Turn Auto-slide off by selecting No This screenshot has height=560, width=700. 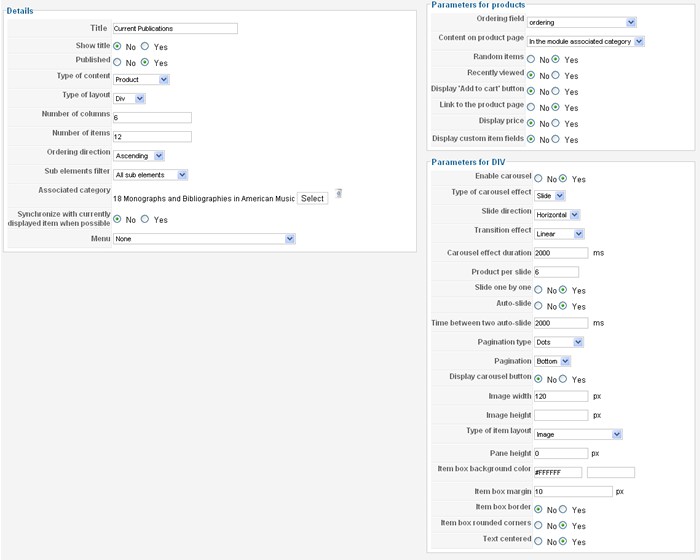[539, 306]
